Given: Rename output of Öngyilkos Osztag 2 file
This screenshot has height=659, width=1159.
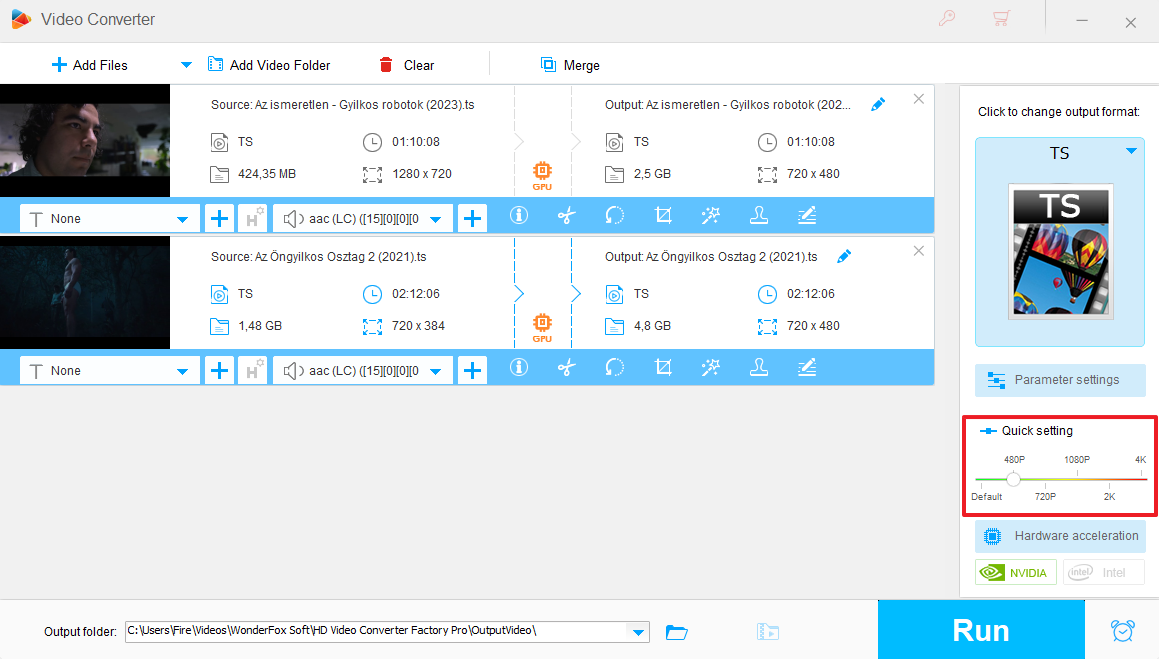Looking at the screenshot, I should [x=844, y=257].
